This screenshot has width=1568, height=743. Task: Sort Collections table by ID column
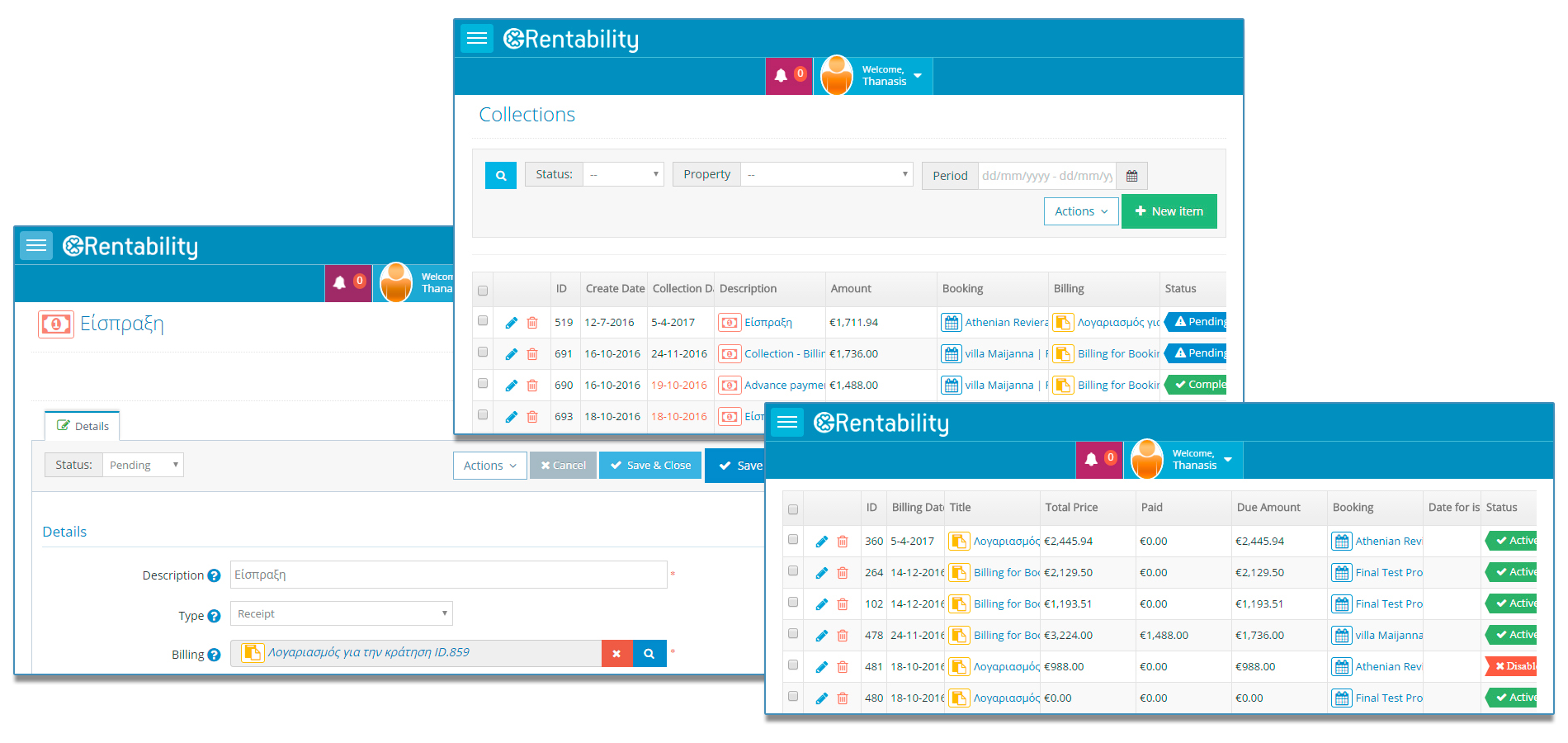pyautogui.click(x=561, y=289)
